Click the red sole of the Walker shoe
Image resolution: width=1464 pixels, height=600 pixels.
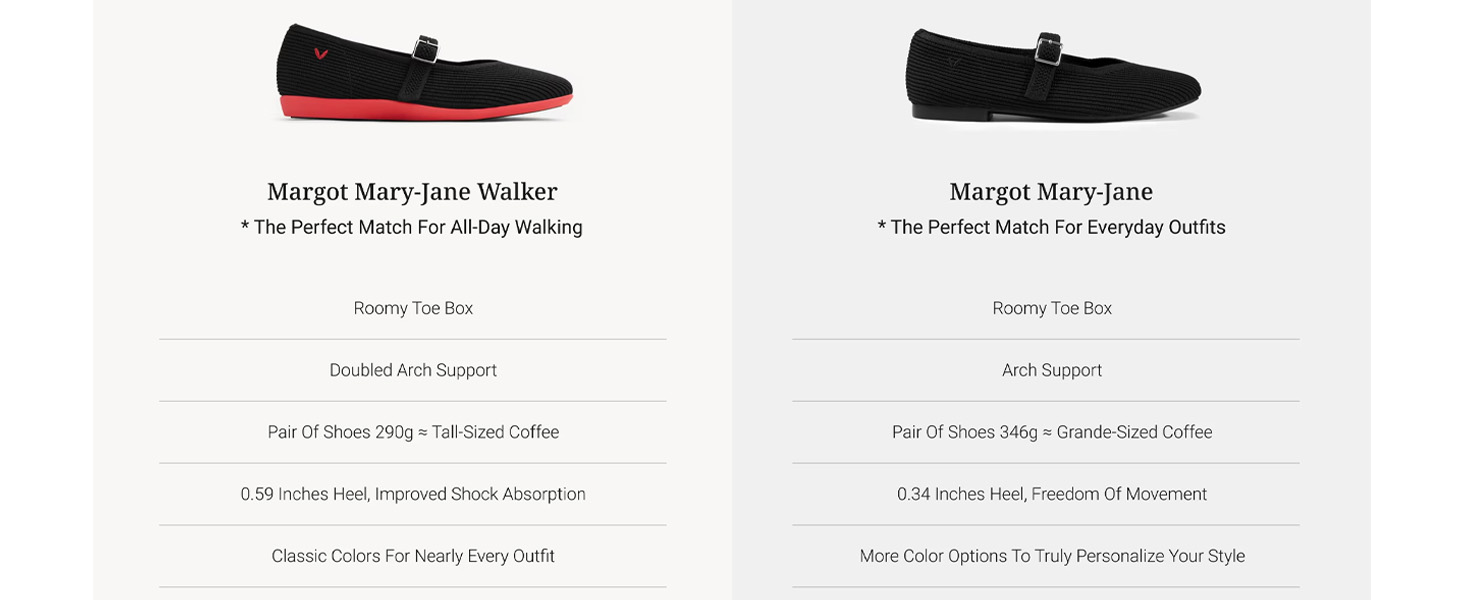(420, 107)
